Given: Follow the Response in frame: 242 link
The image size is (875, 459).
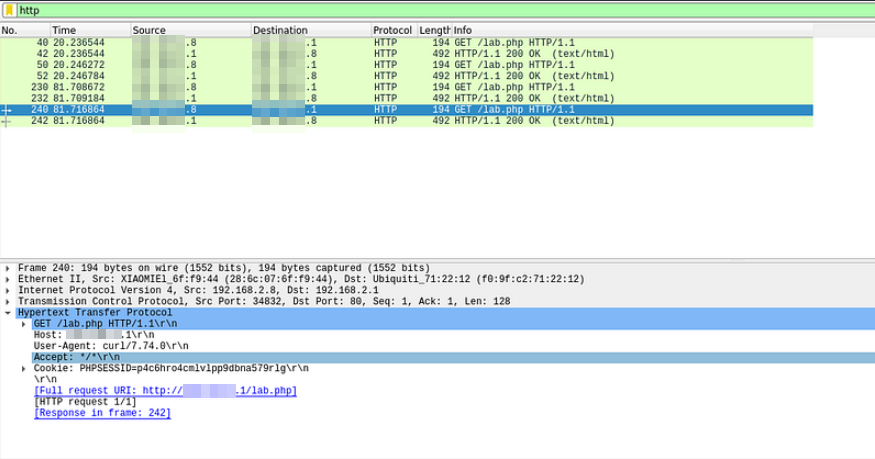Looking at the screenshot, I should coord(102,413).
